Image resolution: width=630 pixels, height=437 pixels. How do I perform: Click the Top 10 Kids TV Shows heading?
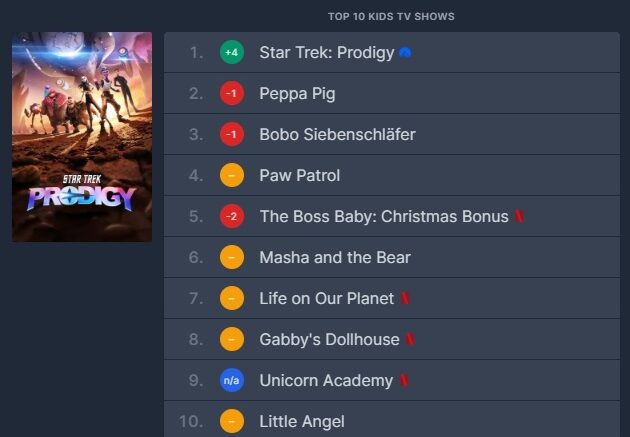[x=391, y=16]
